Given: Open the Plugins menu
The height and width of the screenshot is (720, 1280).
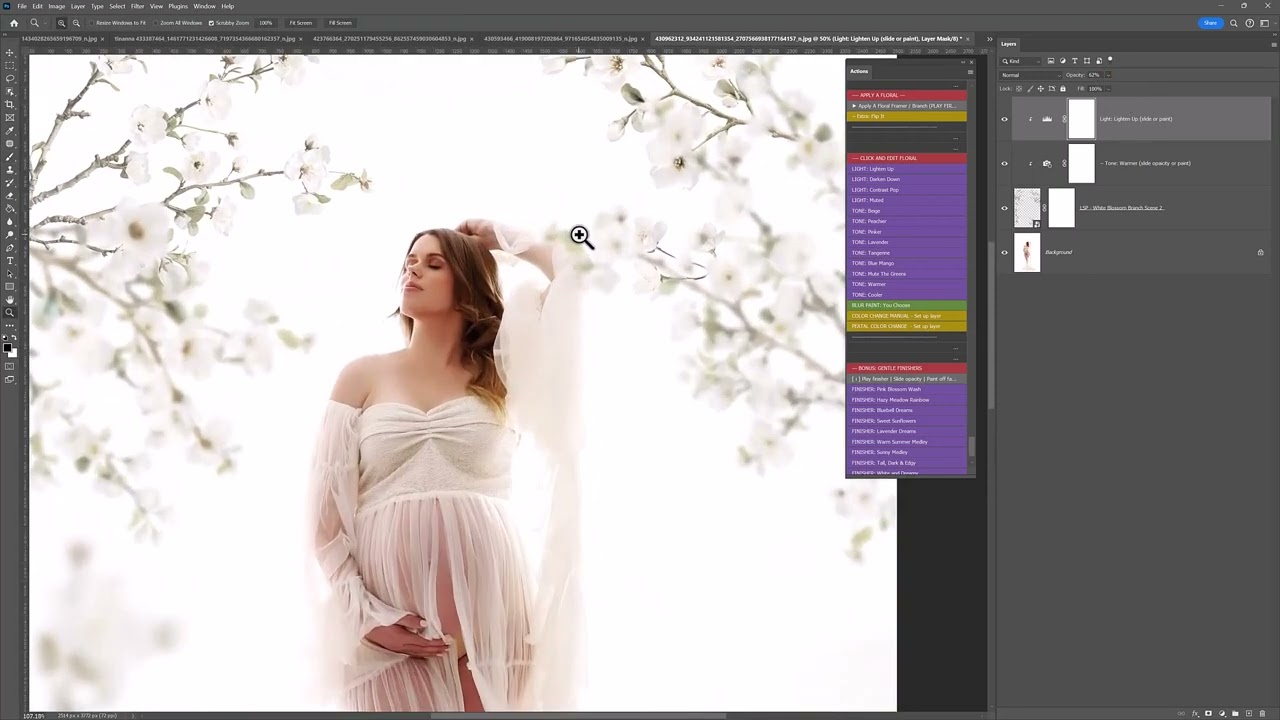Looking at the screenshot, I should [178, 6].
